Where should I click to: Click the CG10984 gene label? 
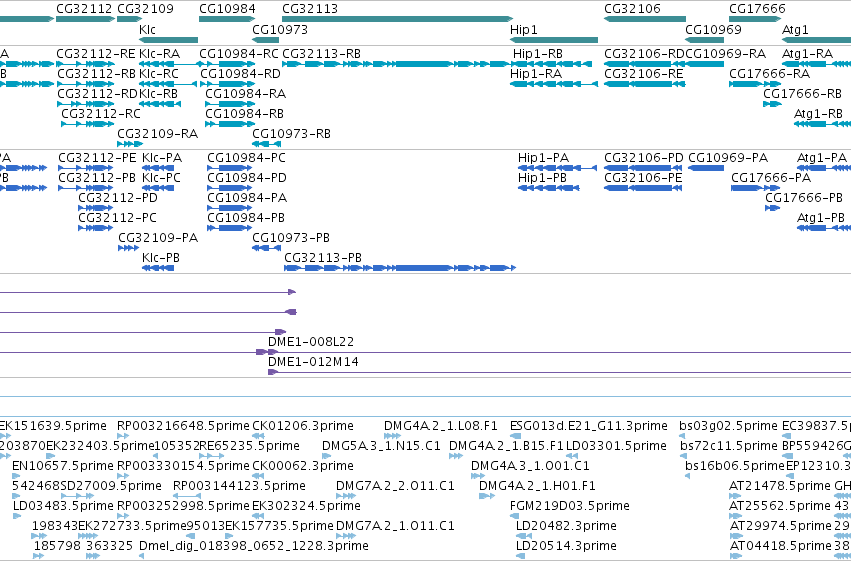pos(227,9)
